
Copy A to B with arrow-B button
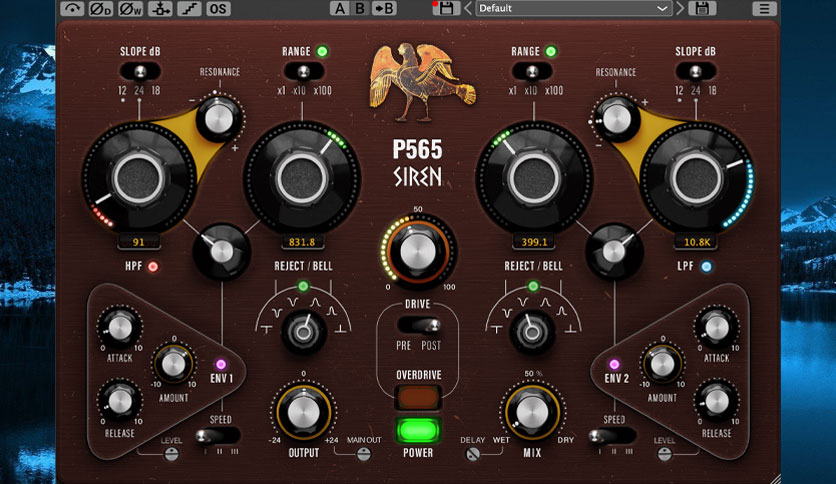384,9
